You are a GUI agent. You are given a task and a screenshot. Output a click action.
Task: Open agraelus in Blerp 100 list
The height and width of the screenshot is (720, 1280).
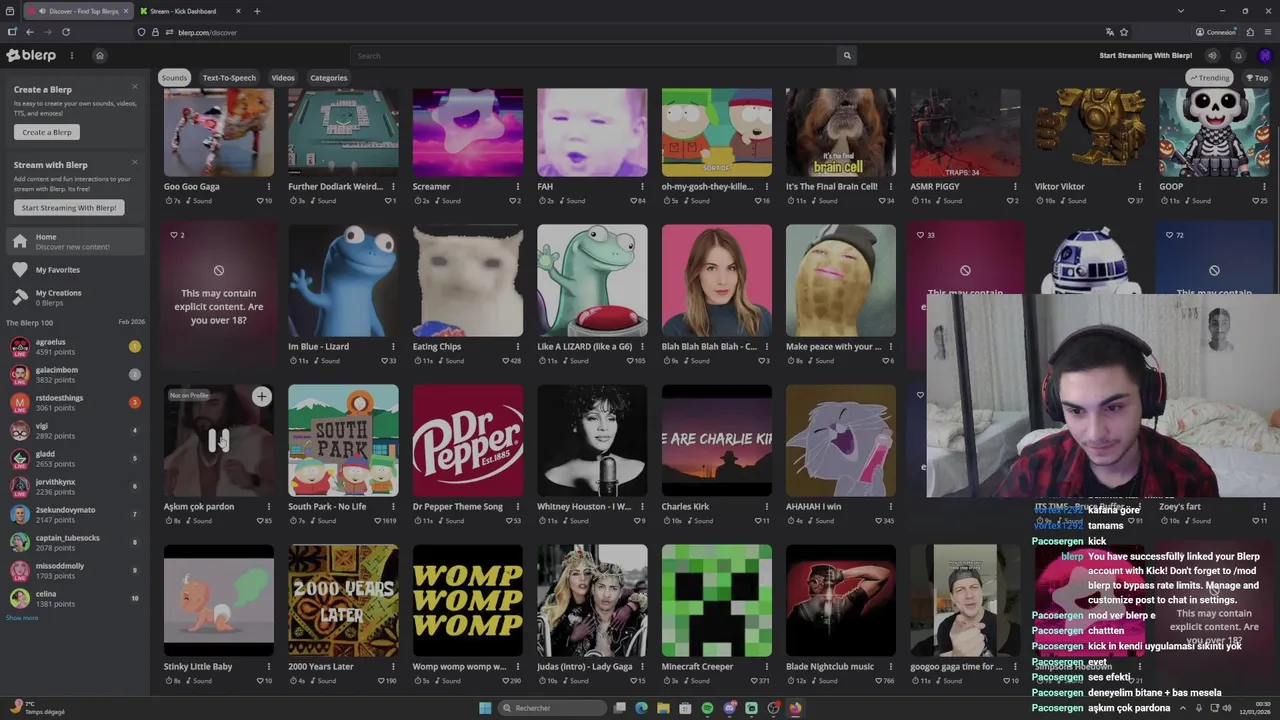tap(75, 346)
